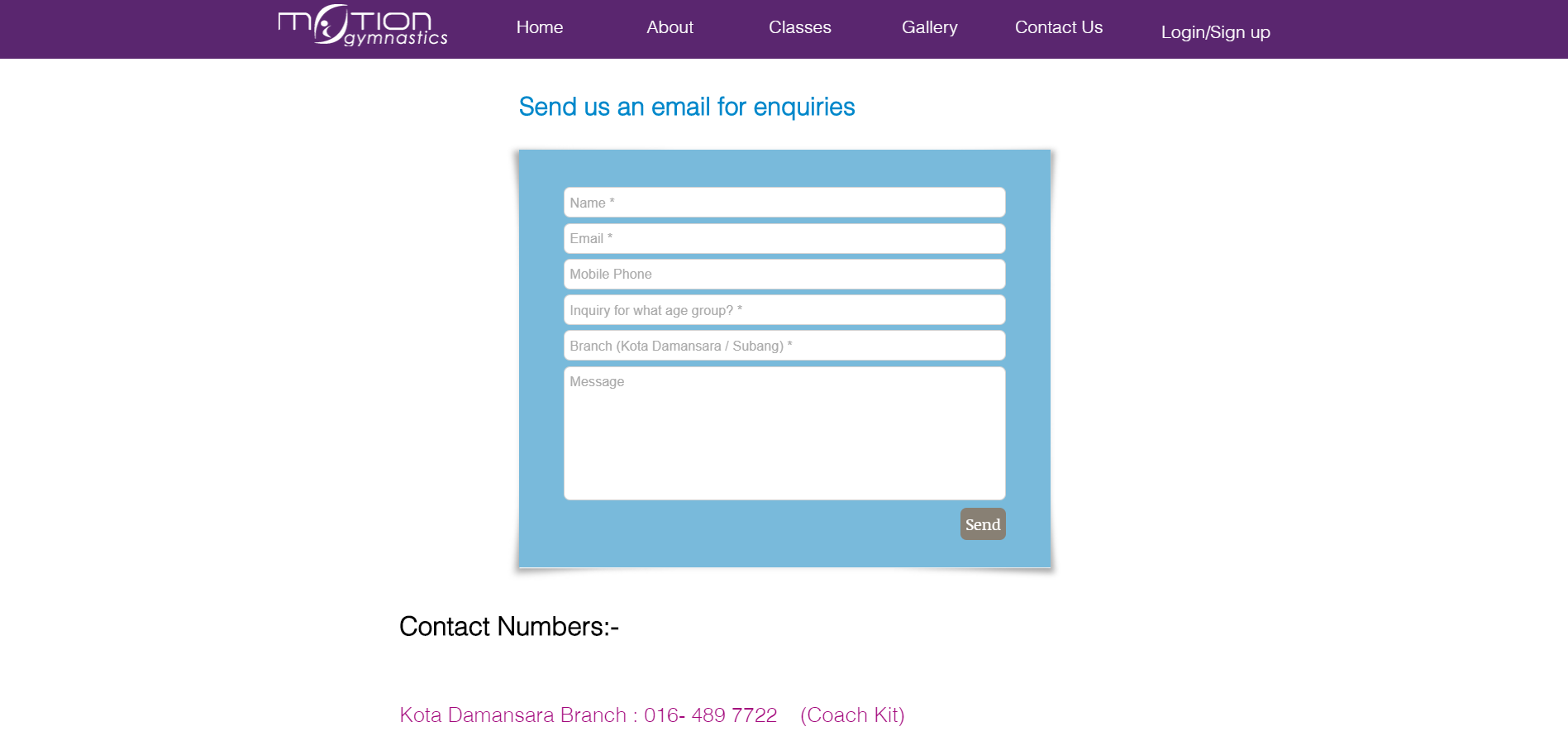Focus the Name input field
Image resolution: width=1568 pixels, height=741 pixels.
(784, 203)
